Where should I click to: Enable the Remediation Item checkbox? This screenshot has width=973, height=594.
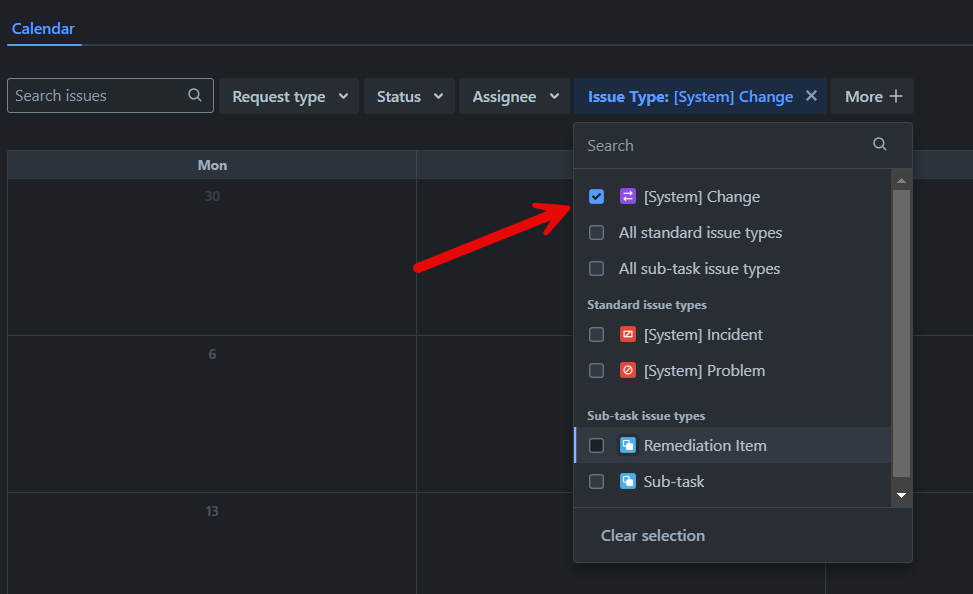click(x=596, y=445)
